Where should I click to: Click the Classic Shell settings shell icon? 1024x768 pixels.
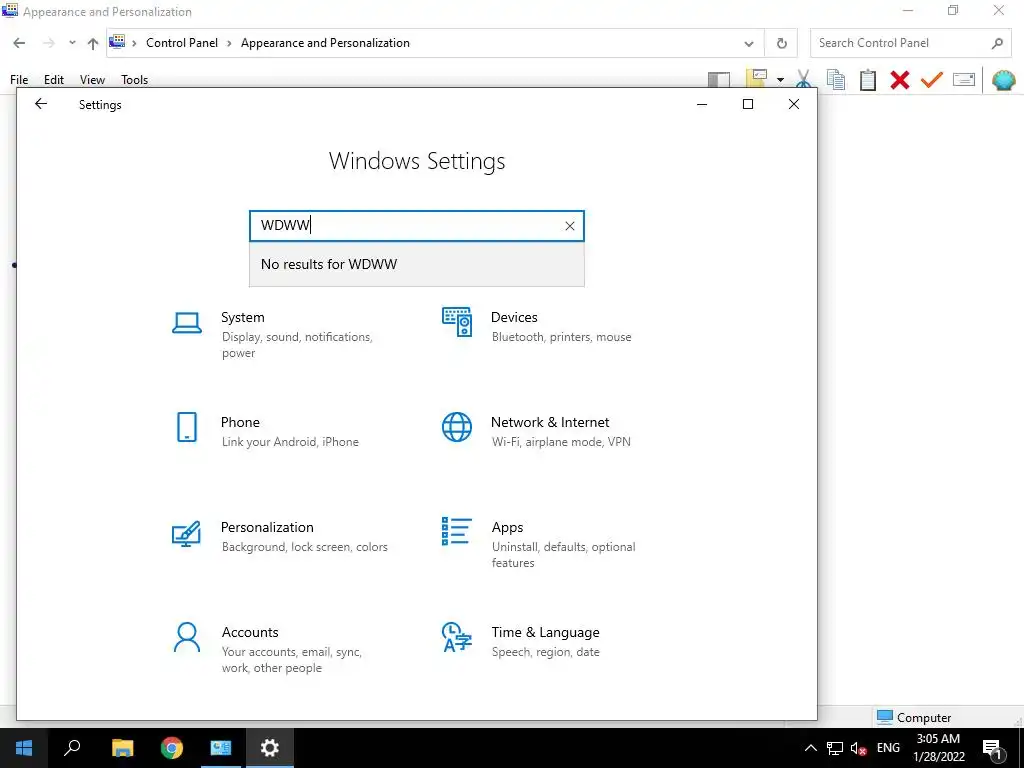pos(1004,80)
